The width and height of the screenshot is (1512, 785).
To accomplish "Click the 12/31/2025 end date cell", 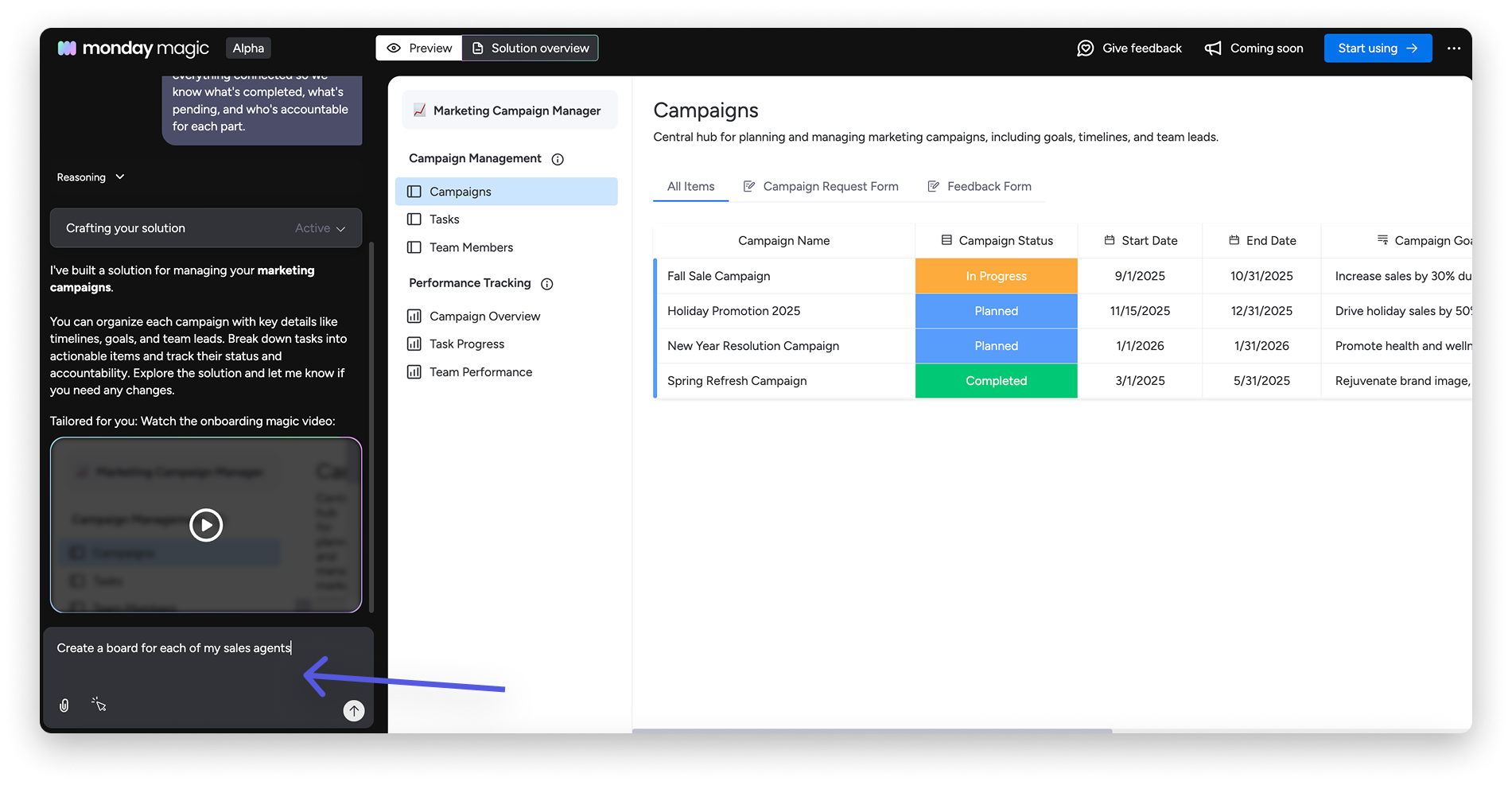I will point(1261,311).
